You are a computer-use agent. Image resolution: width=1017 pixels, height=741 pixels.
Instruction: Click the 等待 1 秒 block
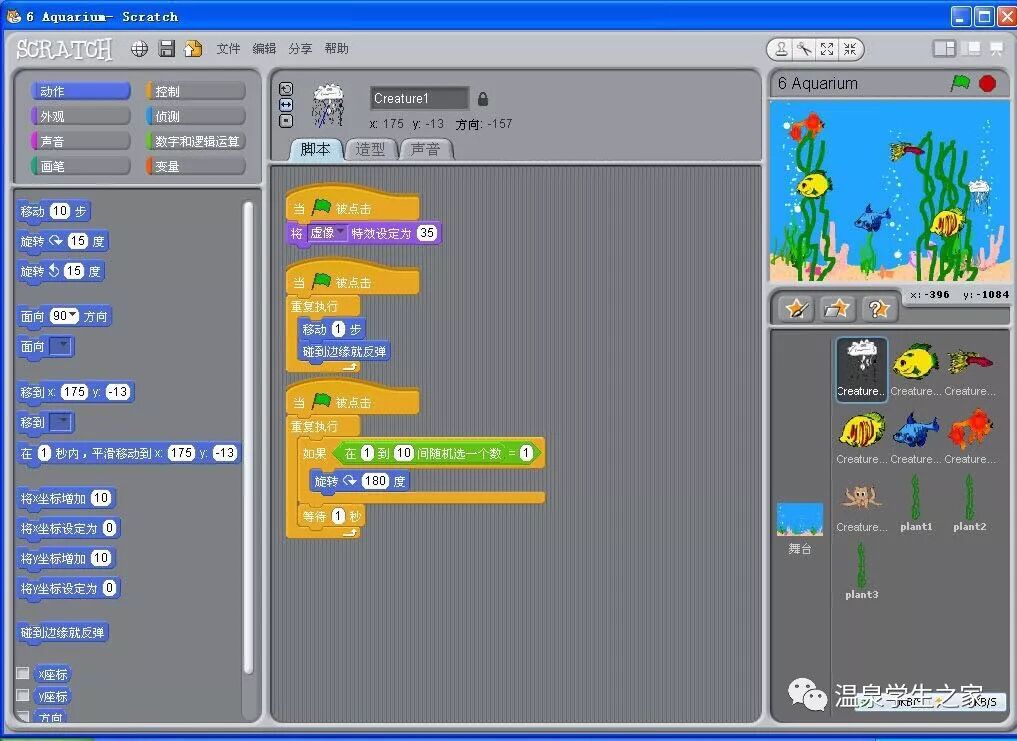[332, 516]
